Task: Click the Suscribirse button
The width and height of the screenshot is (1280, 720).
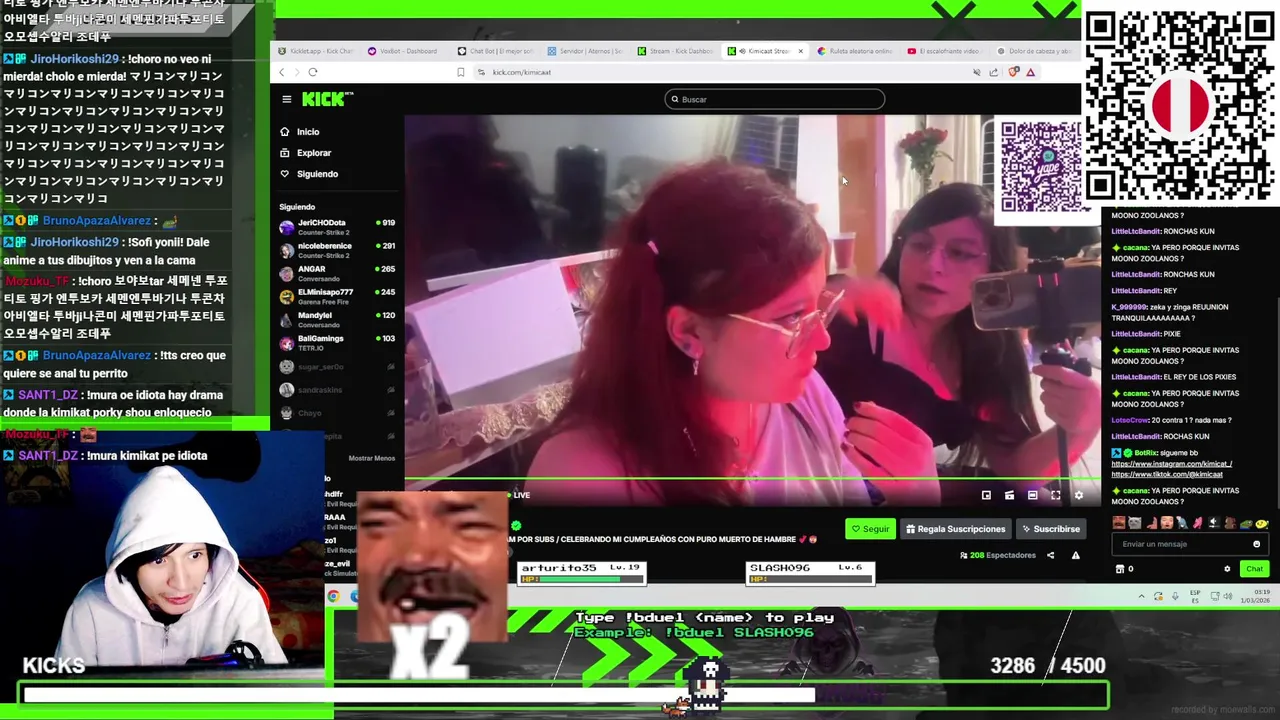Action: (x=1051, y=529)
